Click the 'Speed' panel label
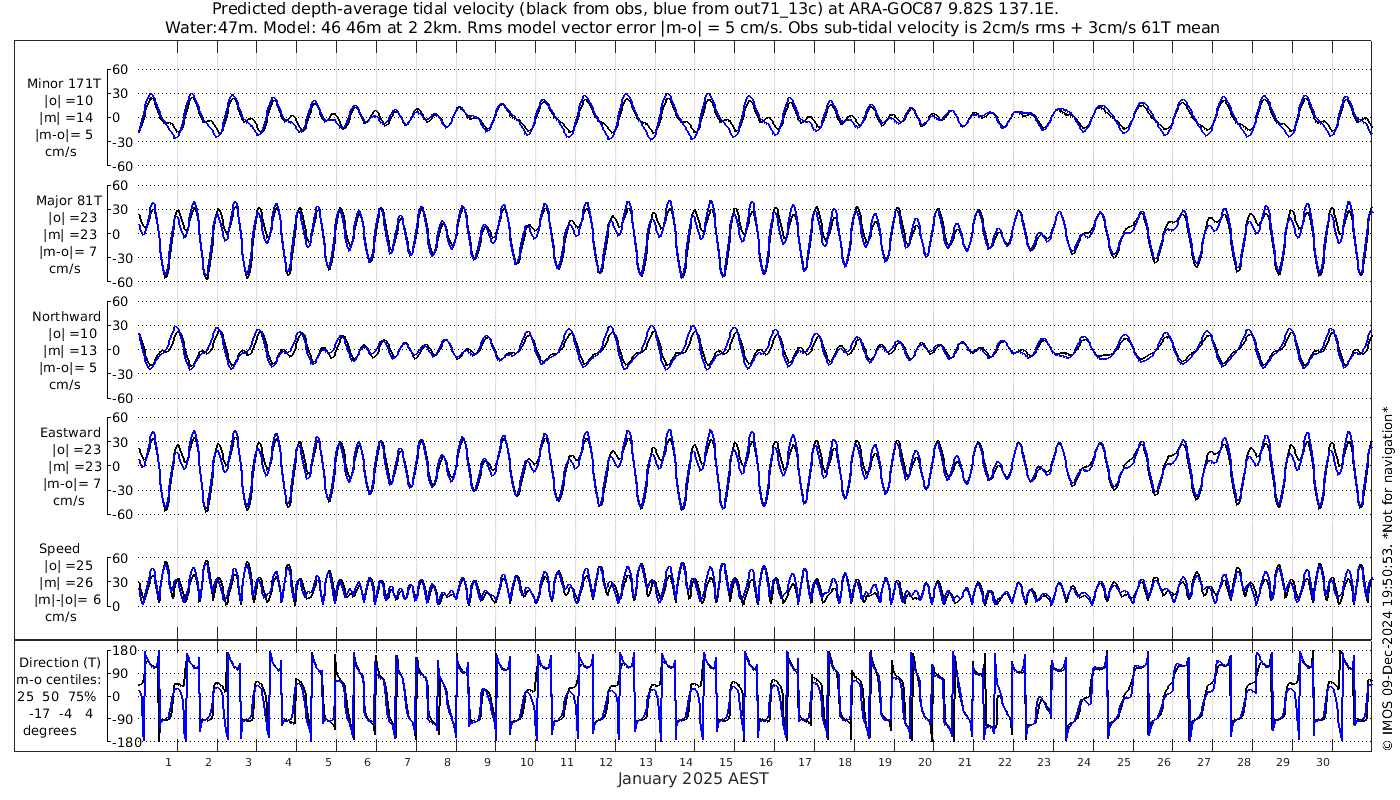 [x=60, y=549]
